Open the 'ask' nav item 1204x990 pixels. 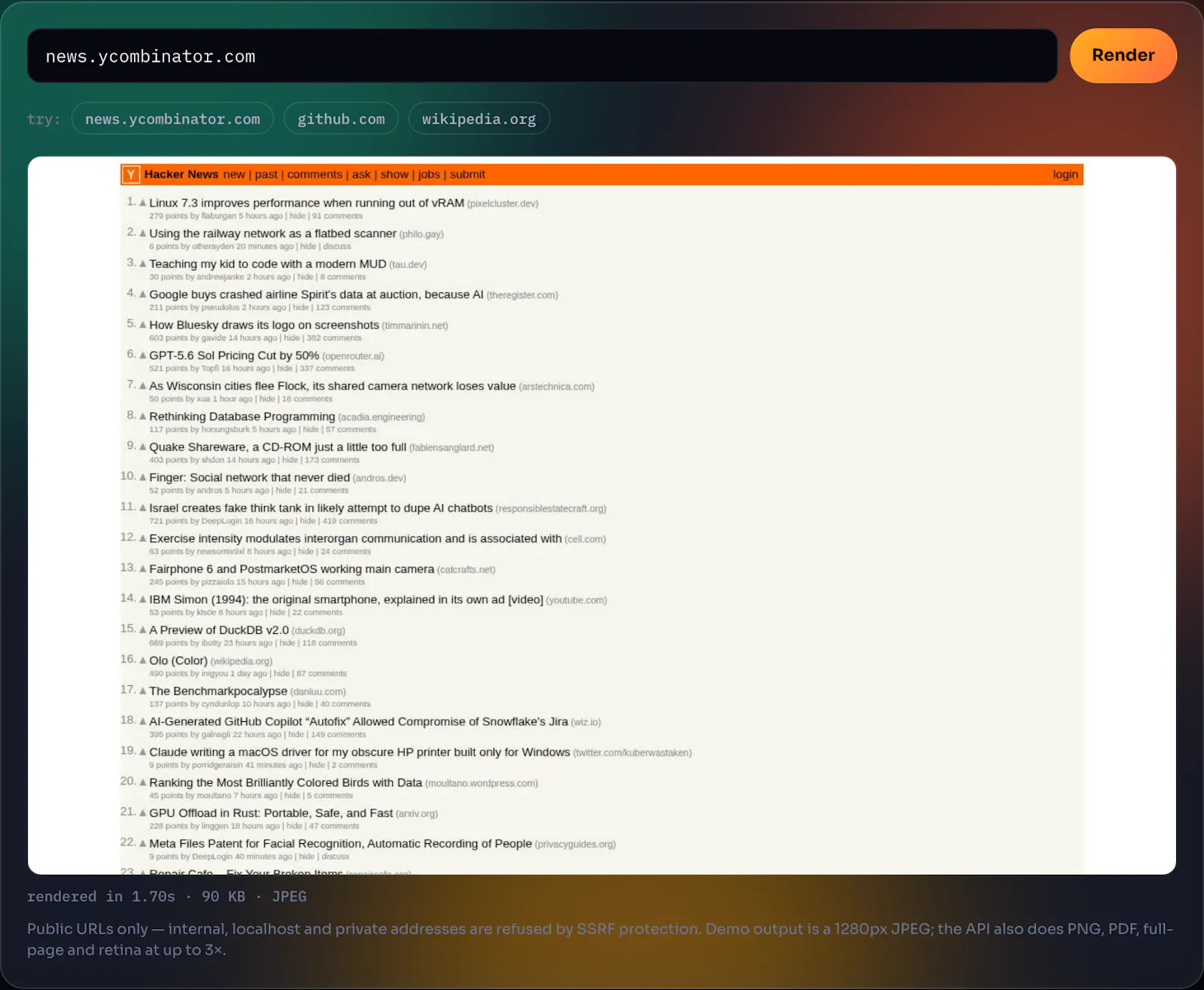click(x=361, y=175)
